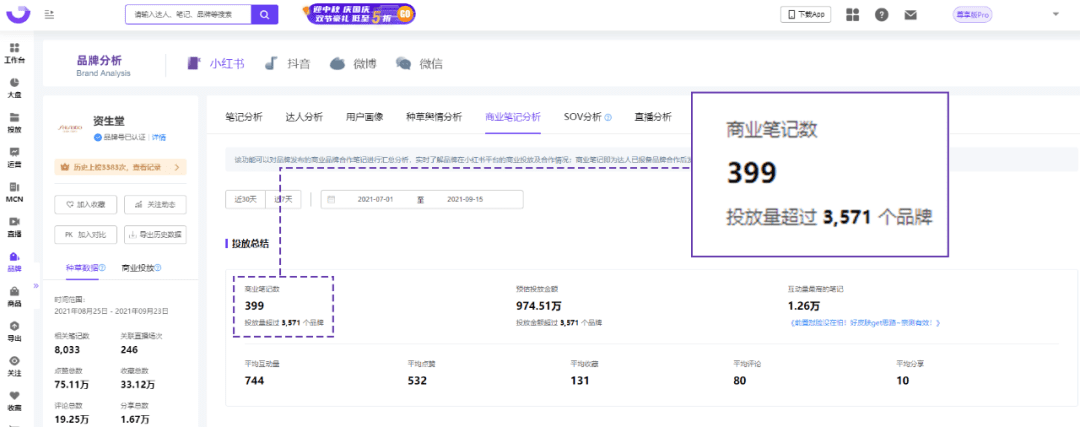
Task: Switch to the 小红书 platform tab
Action: [x=216, y=63]
